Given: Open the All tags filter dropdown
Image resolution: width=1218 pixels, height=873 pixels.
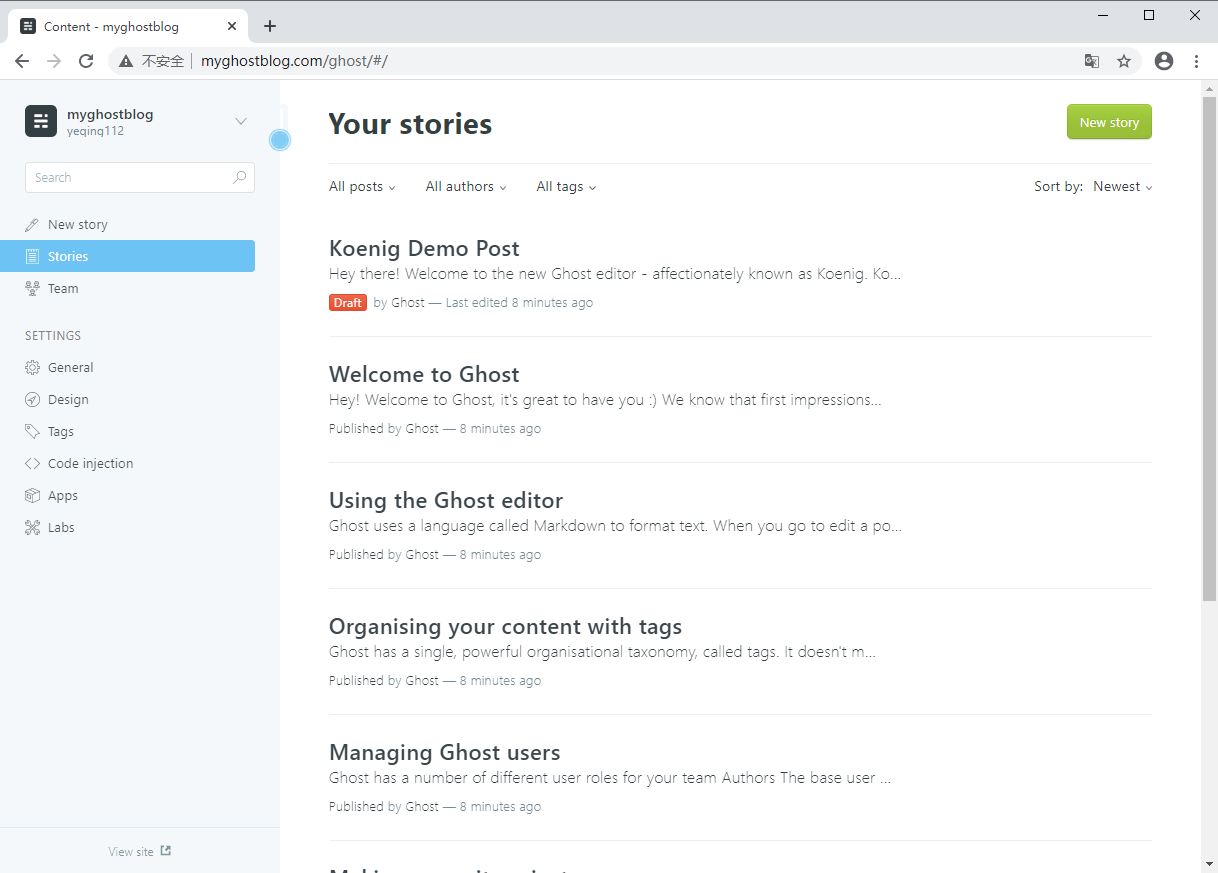Looking at the screenshot, I should tap(566, 187).
